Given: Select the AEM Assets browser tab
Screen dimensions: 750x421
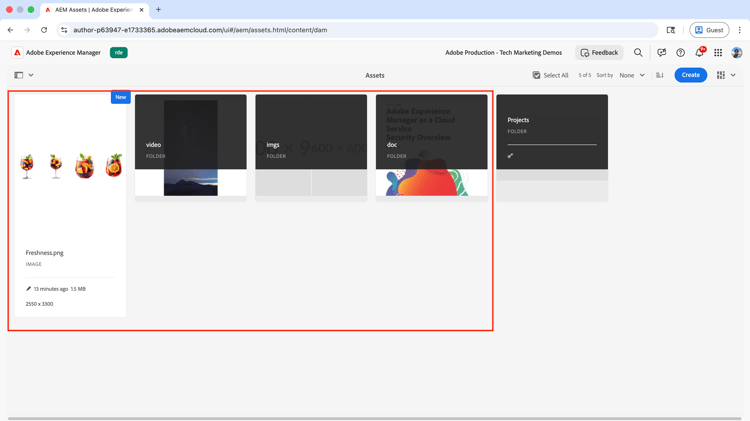Looking at the screenshot, I should (x=95, y=10).
